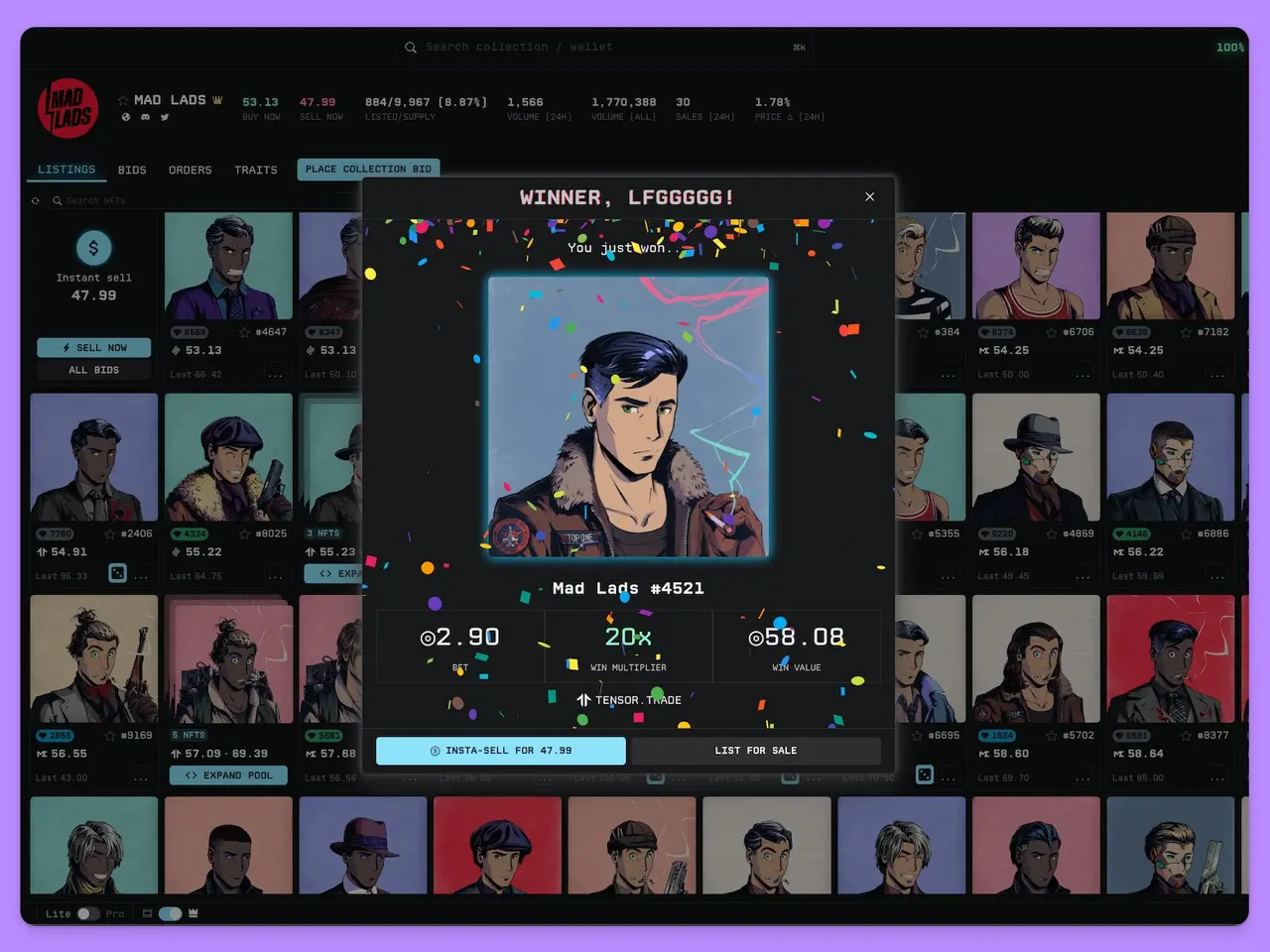Open more options for NFT #2406
This screenshot has height=952, width=1270.
(141, 576)
